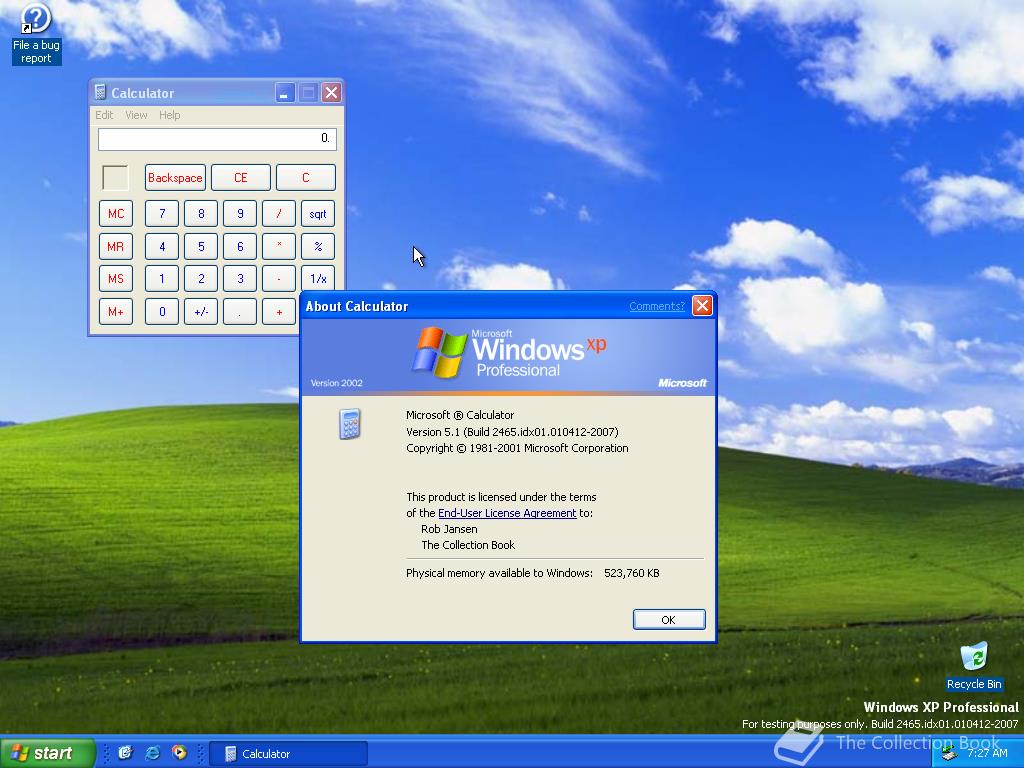Click digit 4 on the Calculator
The width and height of the screenshot is (1024, 768).
pos(162,246)
